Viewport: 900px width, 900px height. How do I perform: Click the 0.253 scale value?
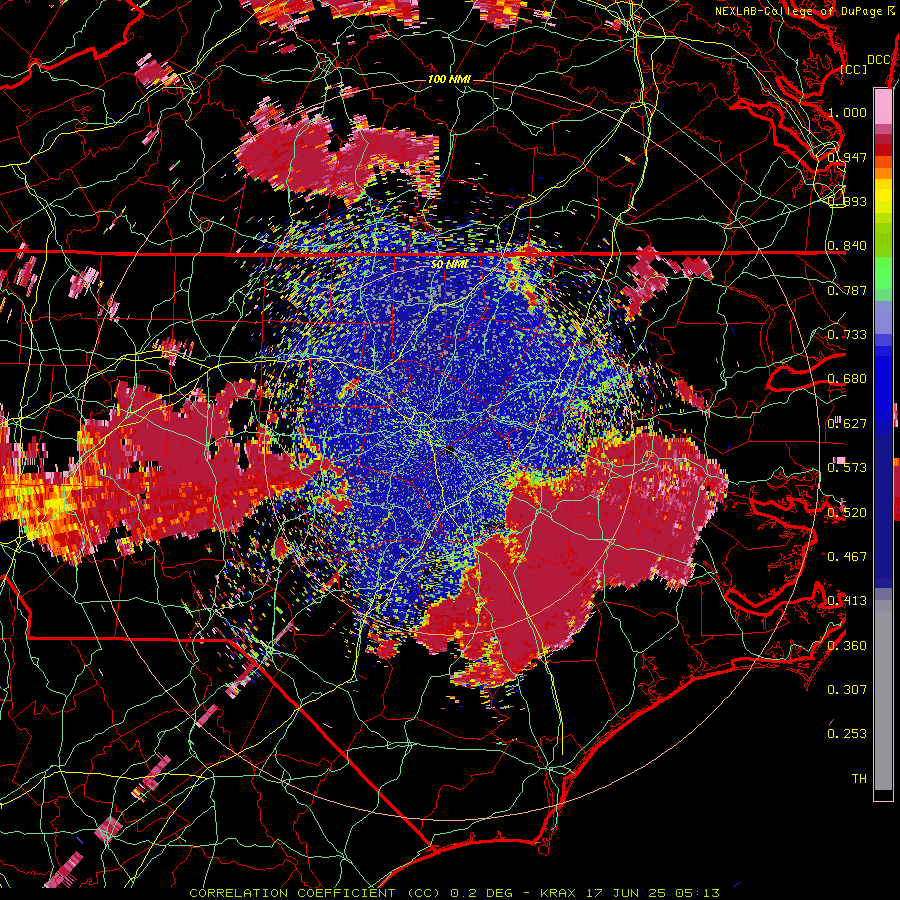[x=847, y=734]
